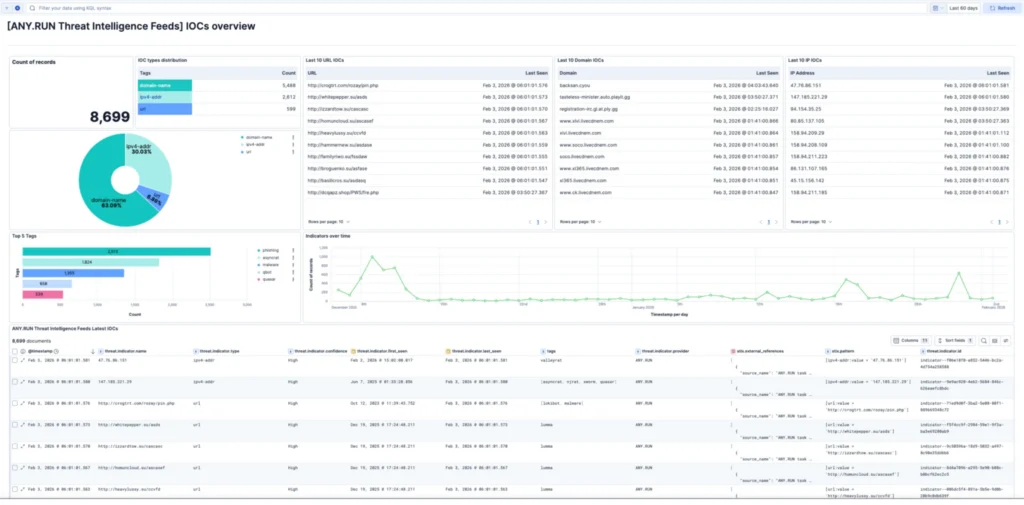Image resolution: width=1024 pixels, height=505 pixels.
Task: Go to next page in Last 10 Domain IOCs
Action: click(778, 222)
